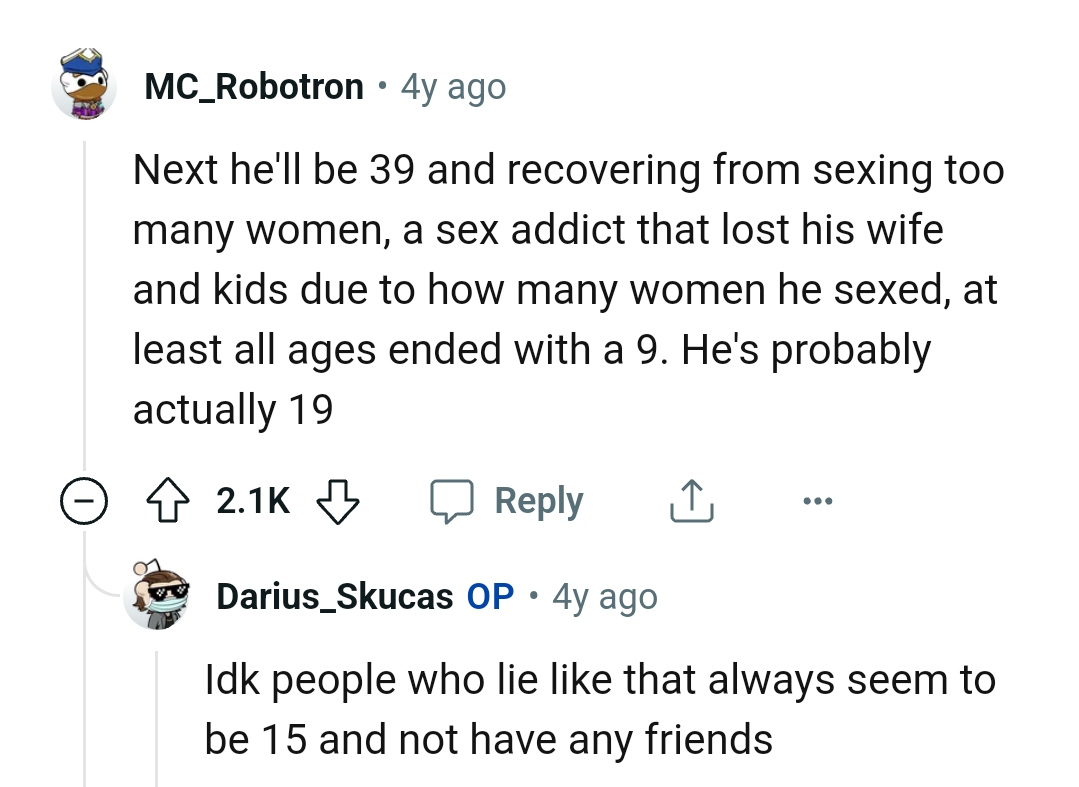Click the blue OP badge
Image resolution: width=1079 pixels, height=787 pixels.
[490, 597]
